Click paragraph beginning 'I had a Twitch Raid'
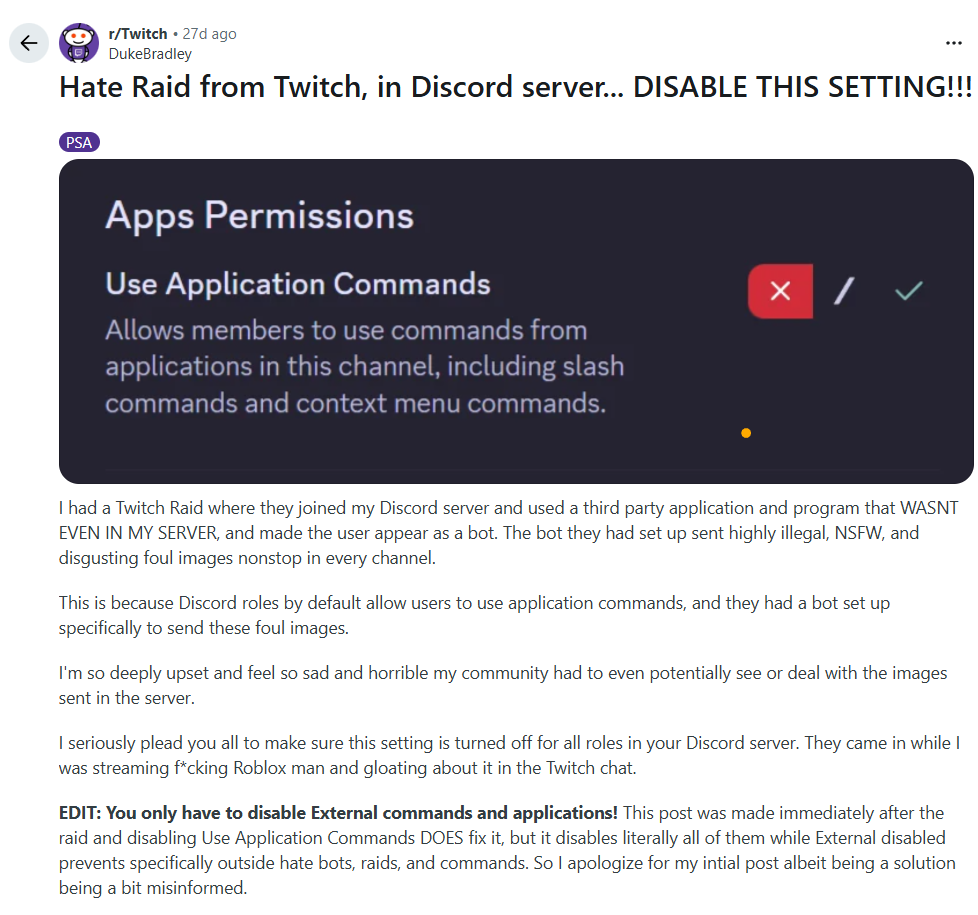Screen dimensions: 978x915 point(508,533)
